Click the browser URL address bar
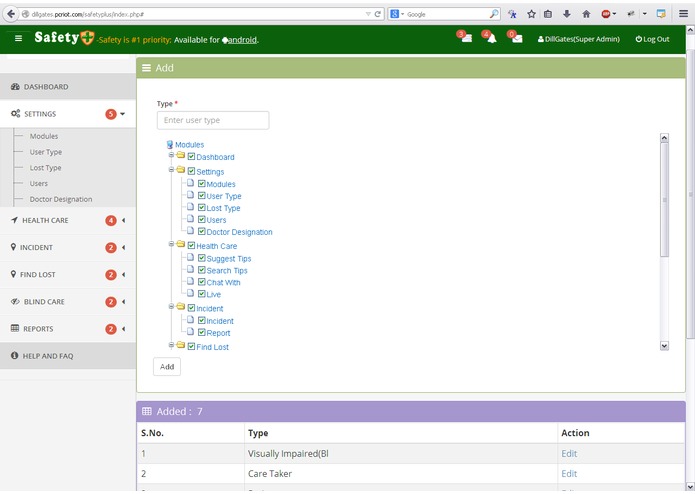The height and width of the screenshot is (494, 695). click(195, 14)
